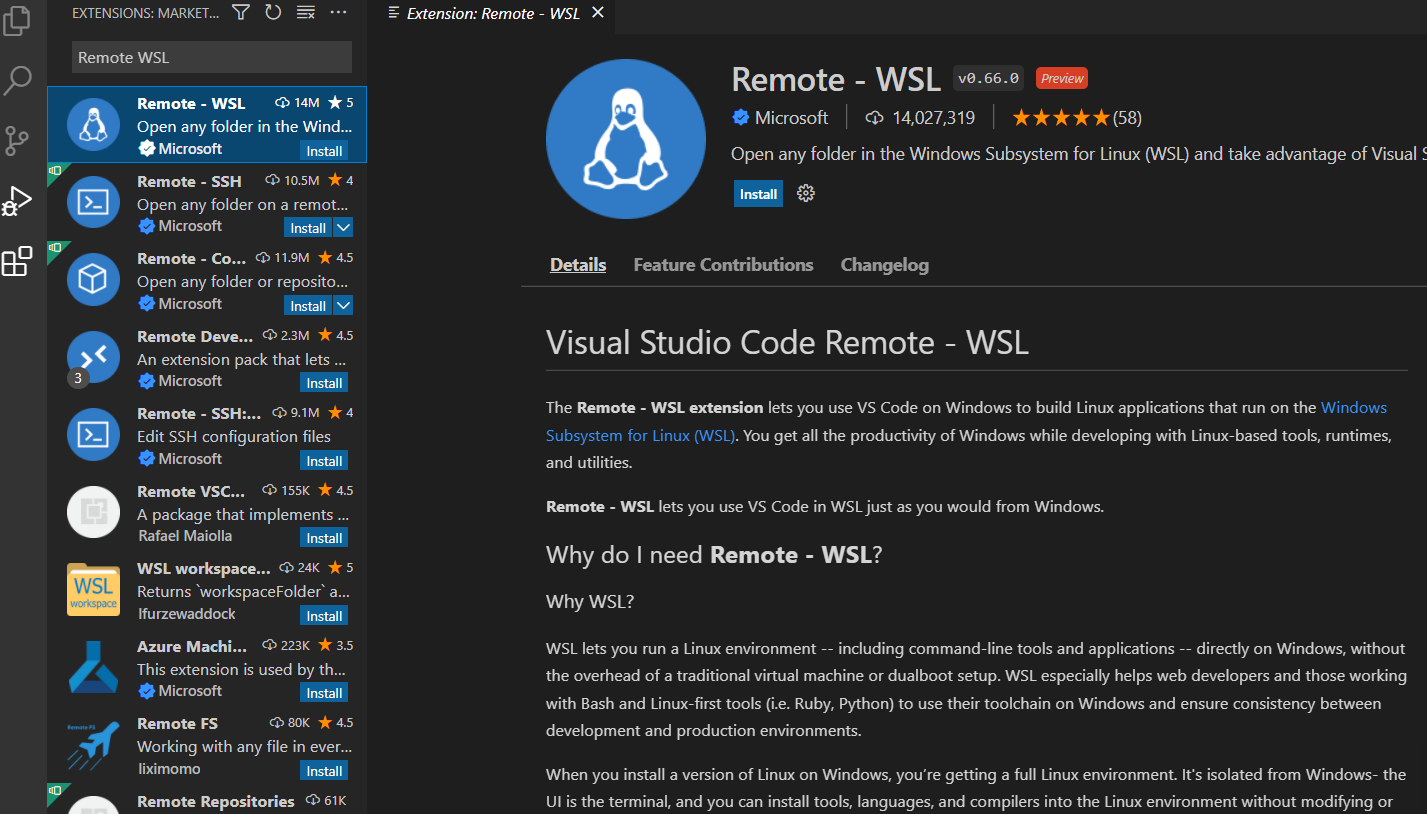Click the large Remote - WSL penguin logo
The height and width of the screenshot is (814, 1427).
626,139
